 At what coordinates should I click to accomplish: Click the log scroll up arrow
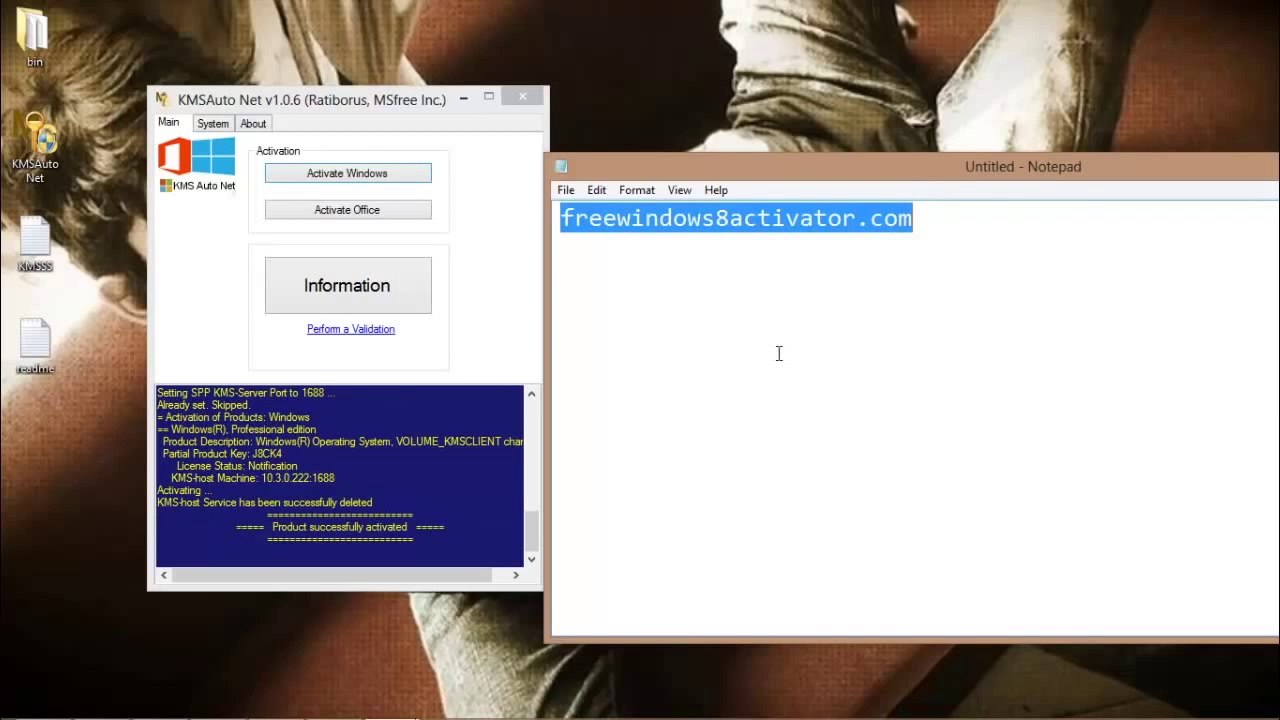point(531,394)
